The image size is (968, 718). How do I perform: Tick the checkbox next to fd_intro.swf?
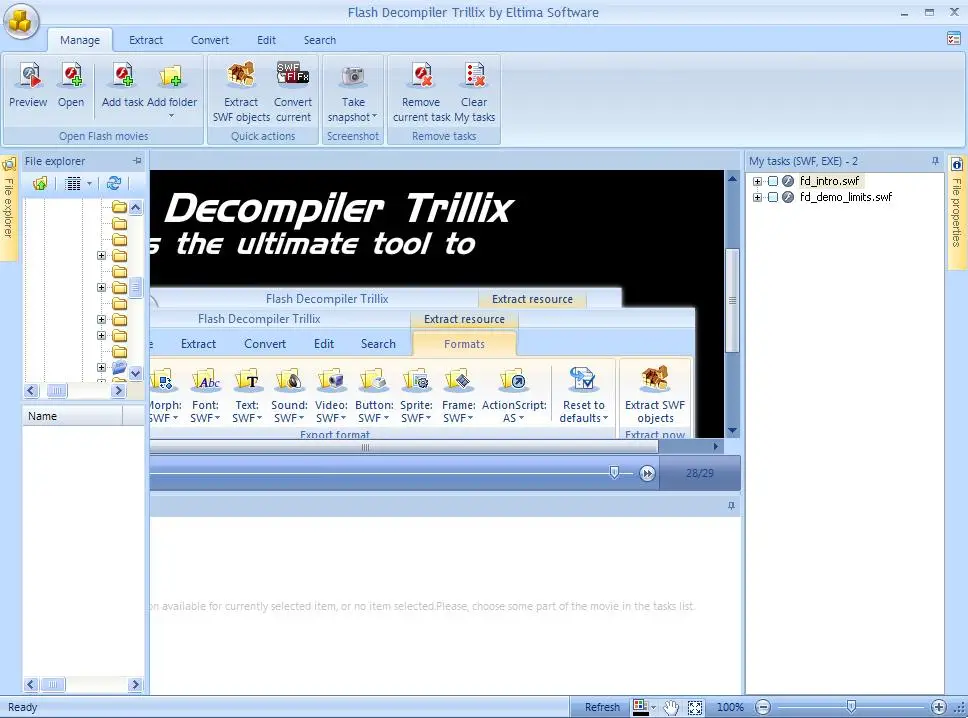[x=773, y=181]
